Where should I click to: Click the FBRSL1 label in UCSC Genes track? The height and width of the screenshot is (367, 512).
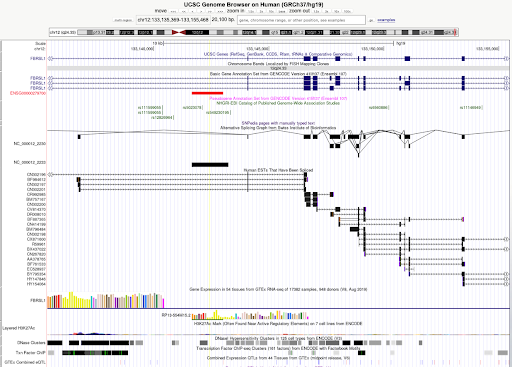38,59
